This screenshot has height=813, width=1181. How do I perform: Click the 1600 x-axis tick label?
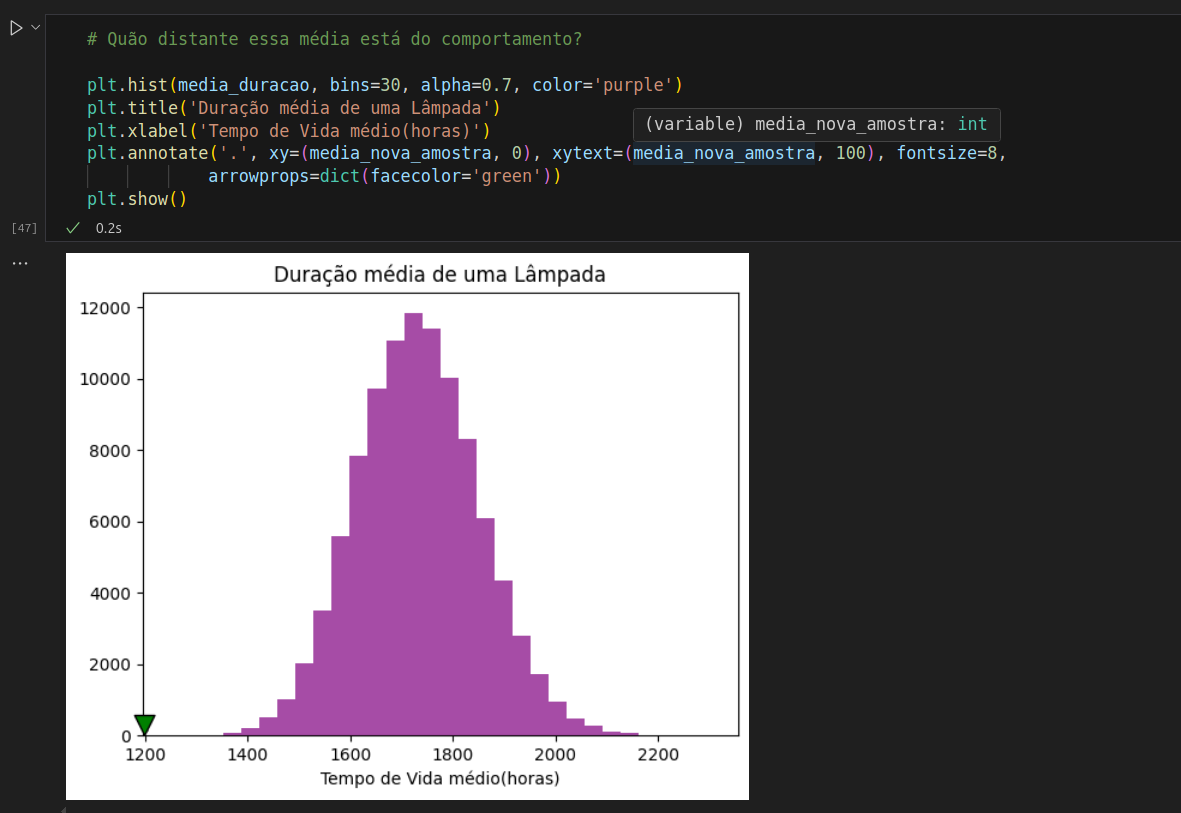350,755
